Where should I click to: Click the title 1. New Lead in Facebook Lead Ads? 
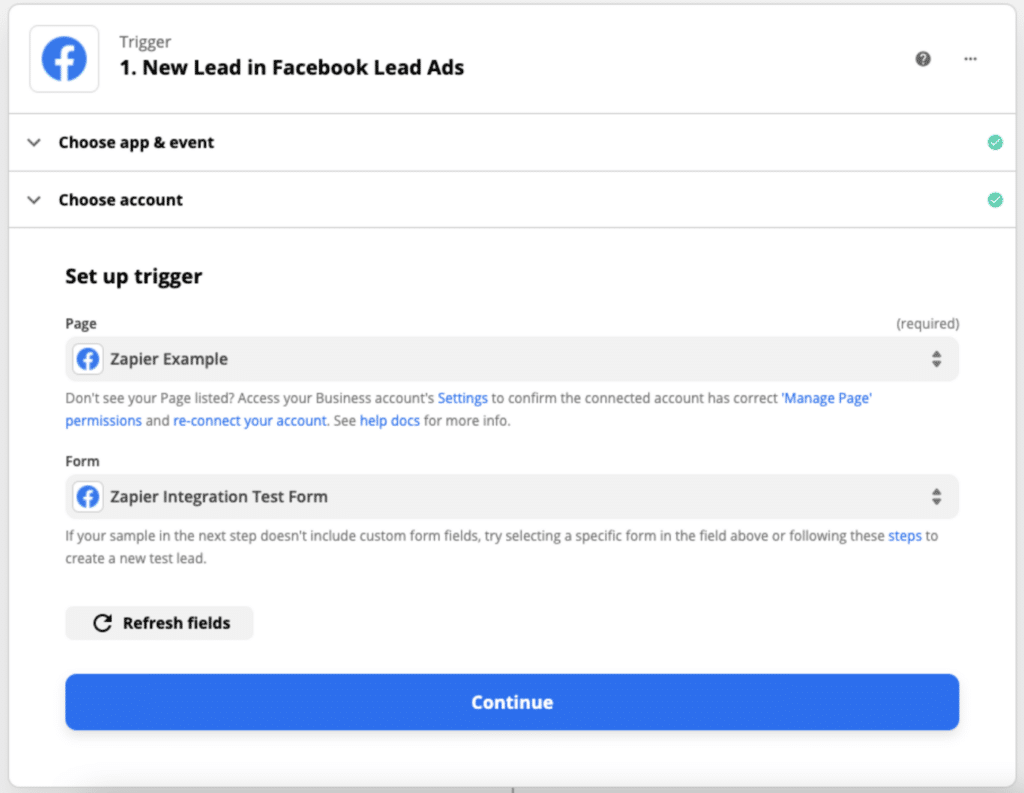click(x=292, y=67)
